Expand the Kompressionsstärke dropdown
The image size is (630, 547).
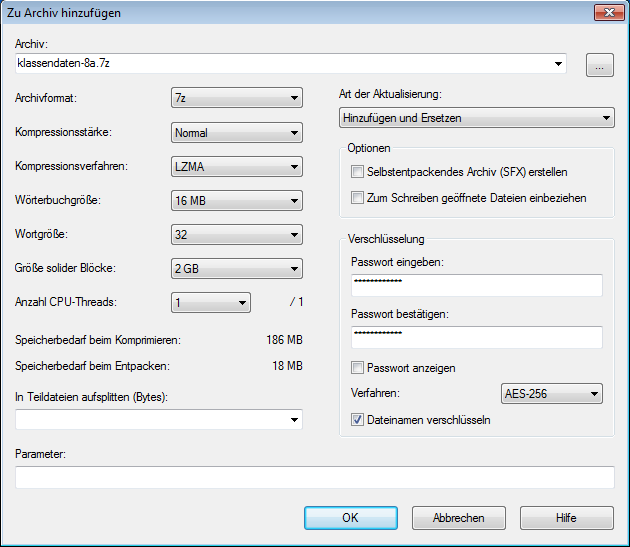tap(236, 132)
